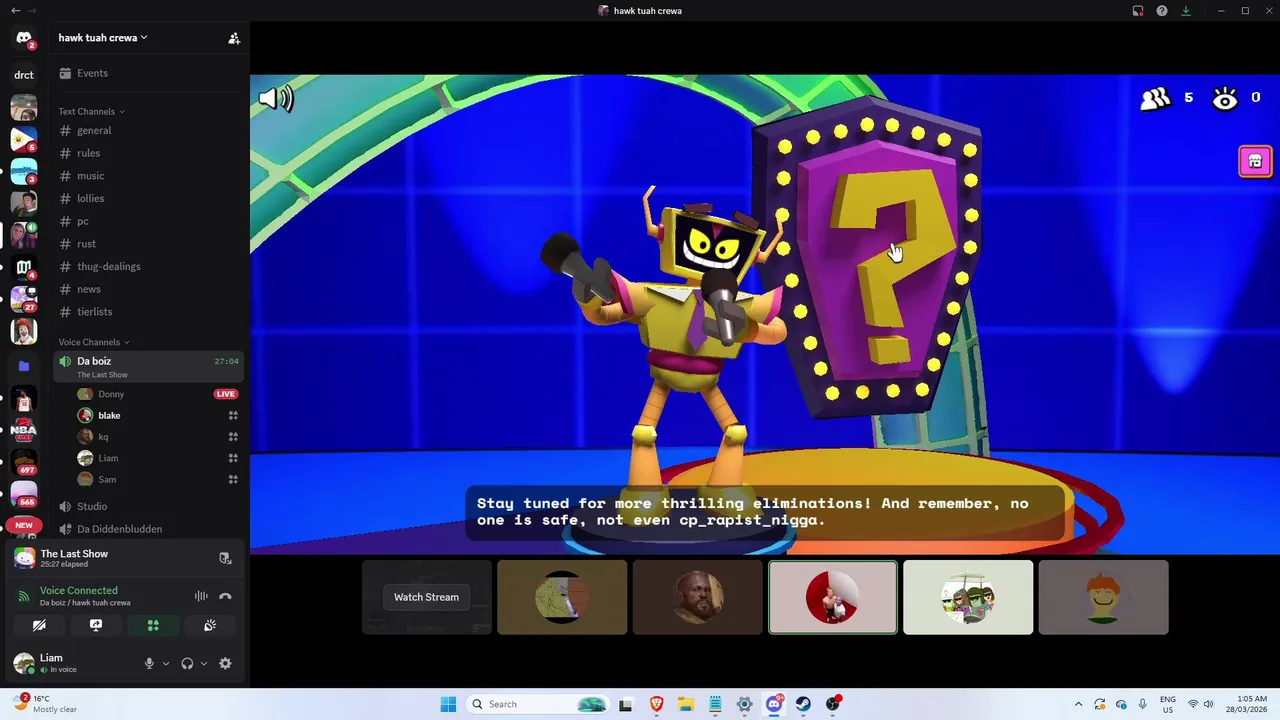This screenshot has width=1280, height=720.
Task: Open headphone output options arrow
Action: coord(204,663)
